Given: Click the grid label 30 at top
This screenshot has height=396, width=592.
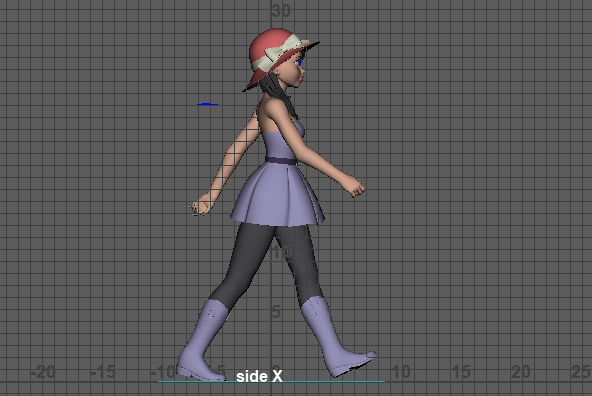Looking at the screenshot, I should [x=281, y=11].
